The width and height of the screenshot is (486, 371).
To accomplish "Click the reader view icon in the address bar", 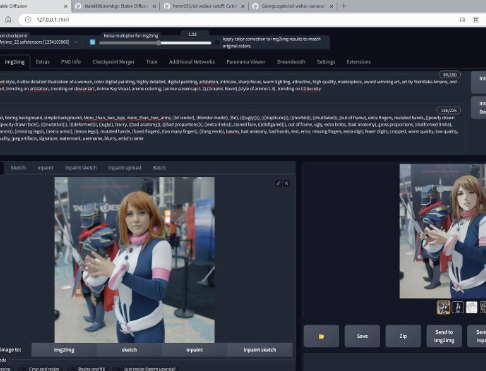I will coord(462,20).
